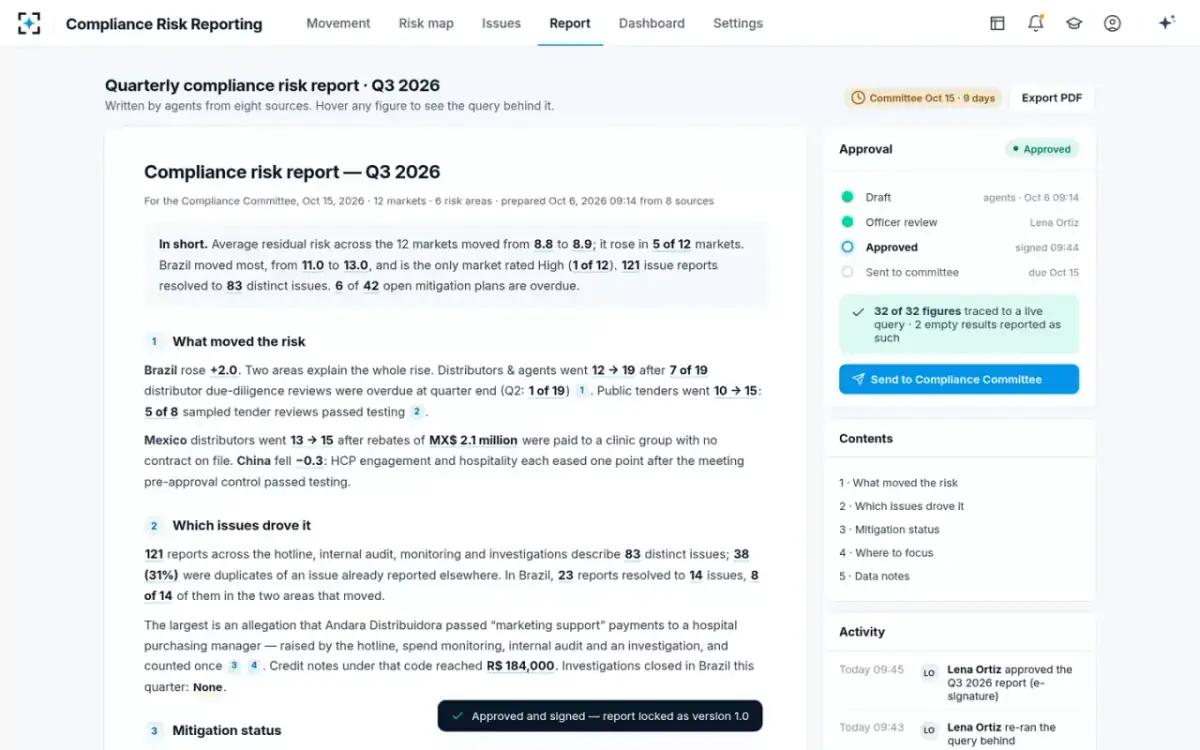
Task: Click the '5 of 8' tender reviews figure
Action: tap(161, 412)
